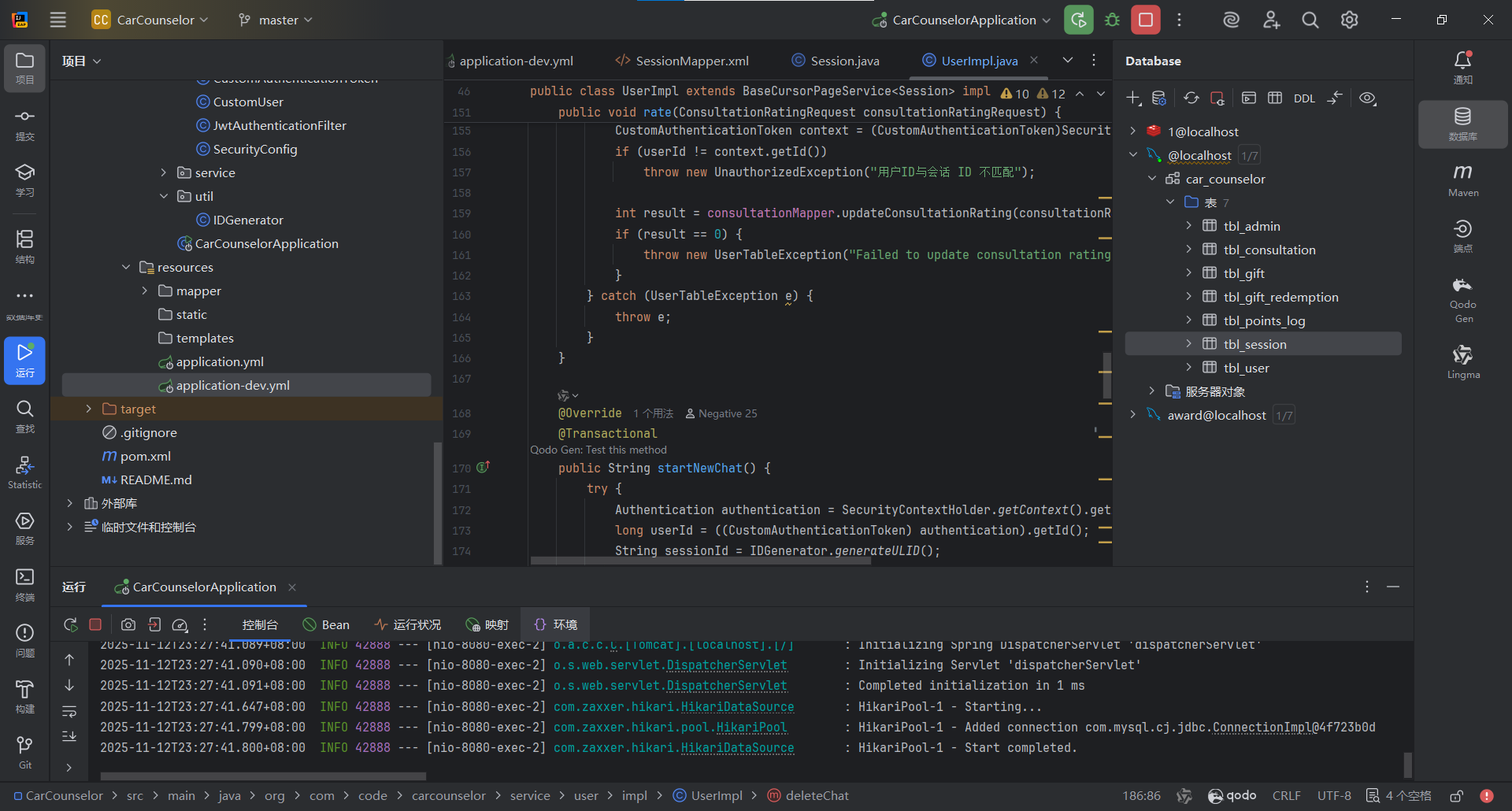The image size is (1512, 811).
Task: Open IDGenerator class in project tree
Action: pos(248,220)
